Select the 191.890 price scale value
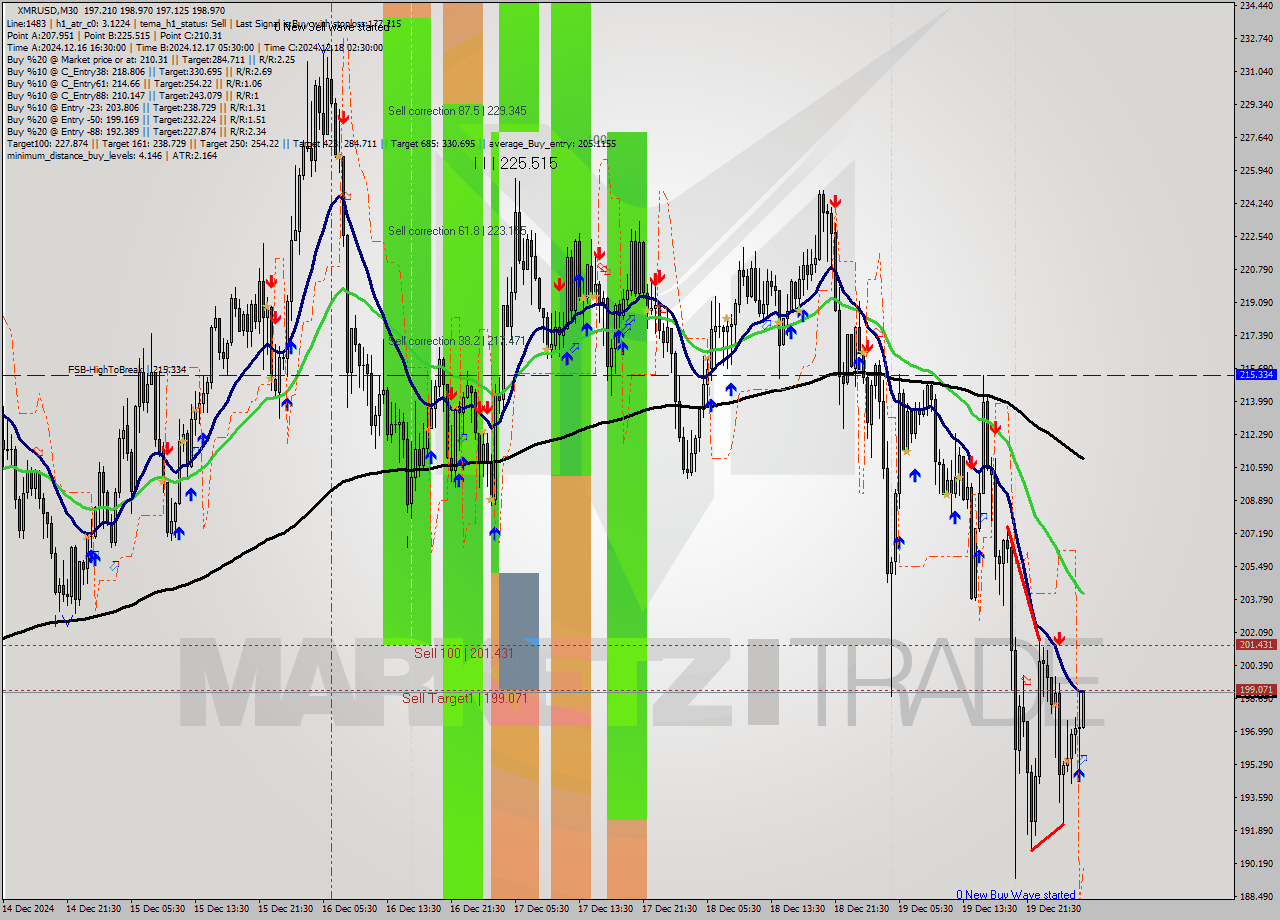This screenshot has width=1280, height=920. [x=1256, y=830]
